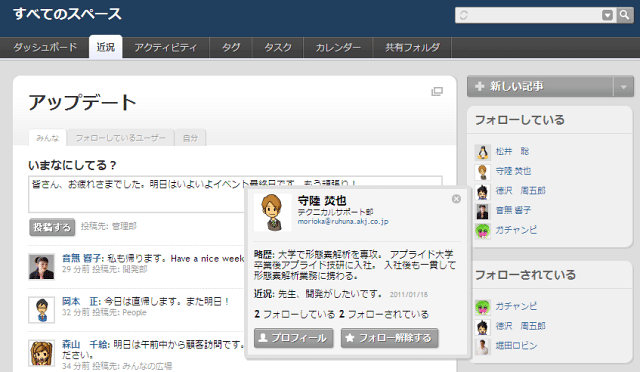Click the 投稿する button

pos(52,227)
